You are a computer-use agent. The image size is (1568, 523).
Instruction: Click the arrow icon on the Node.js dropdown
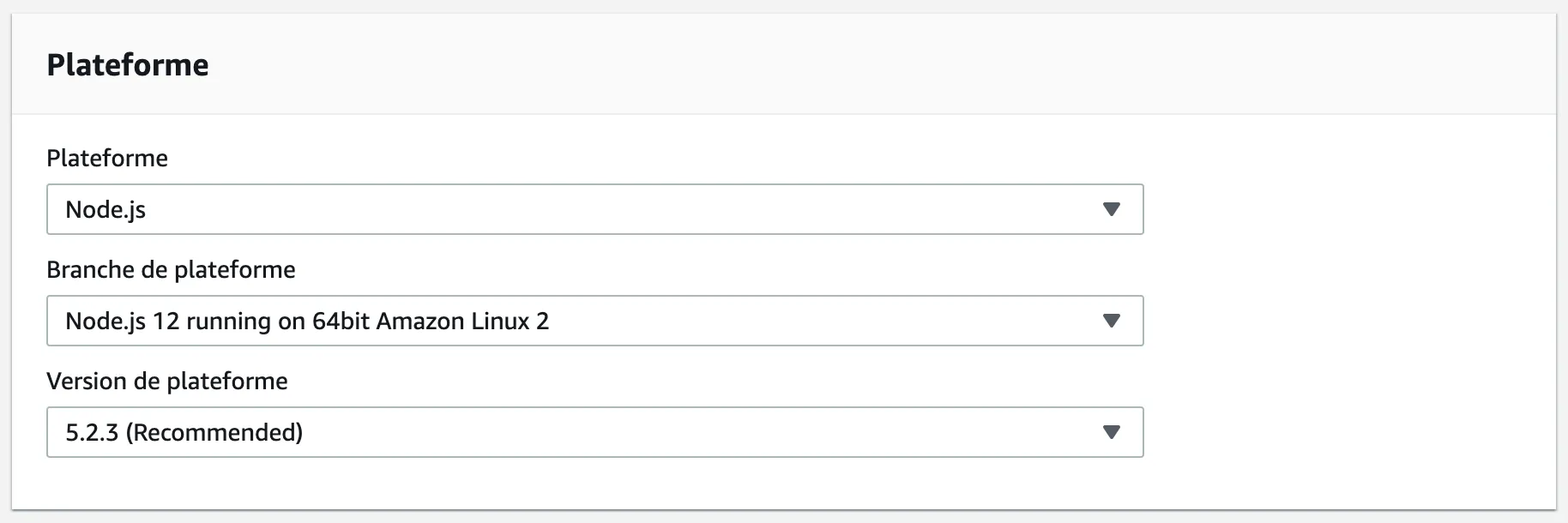click(x=1111, y=209)
